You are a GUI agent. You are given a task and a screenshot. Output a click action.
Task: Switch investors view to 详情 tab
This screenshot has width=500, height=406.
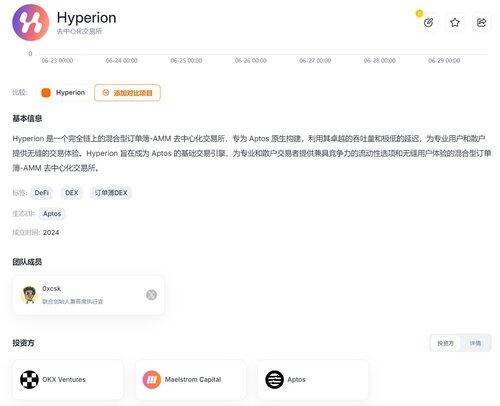click(475, 343)
